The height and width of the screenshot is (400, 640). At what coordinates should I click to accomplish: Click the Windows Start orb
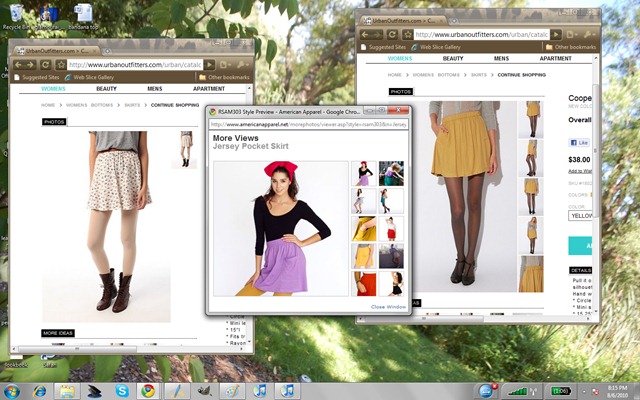click(12, 391)
